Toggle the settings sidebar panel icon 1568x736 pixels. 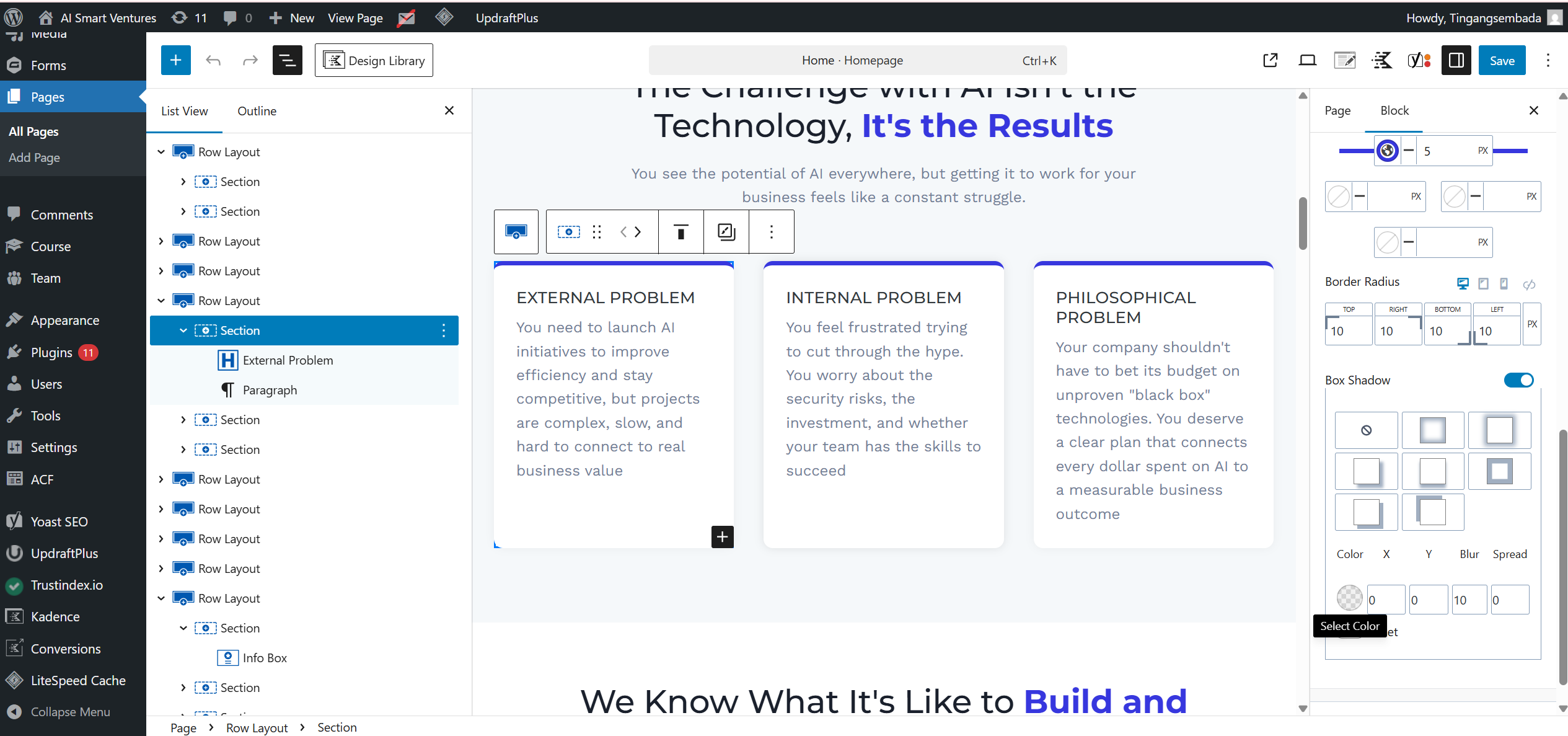(x=1456, y=60)
